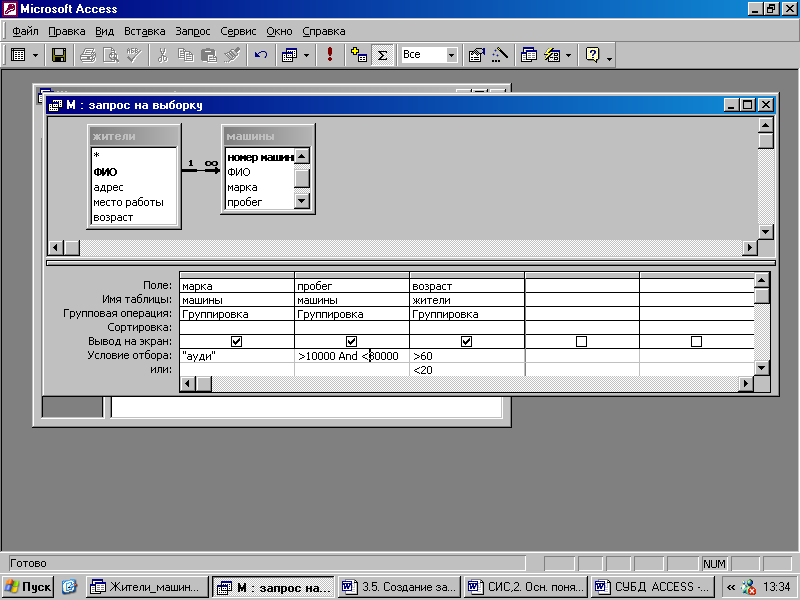
Task: Select the asterisk in жители field list
Action: (x=96, y=156)
